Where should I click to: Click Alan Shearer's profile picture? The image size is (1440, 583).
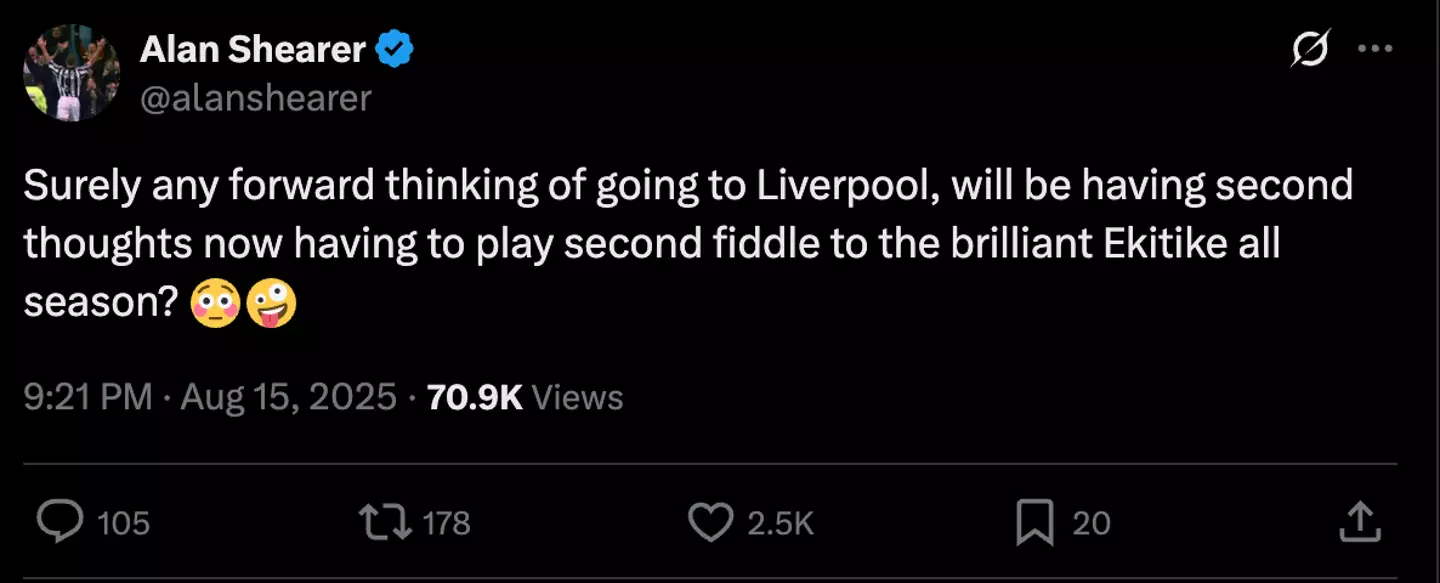(72, 72)
